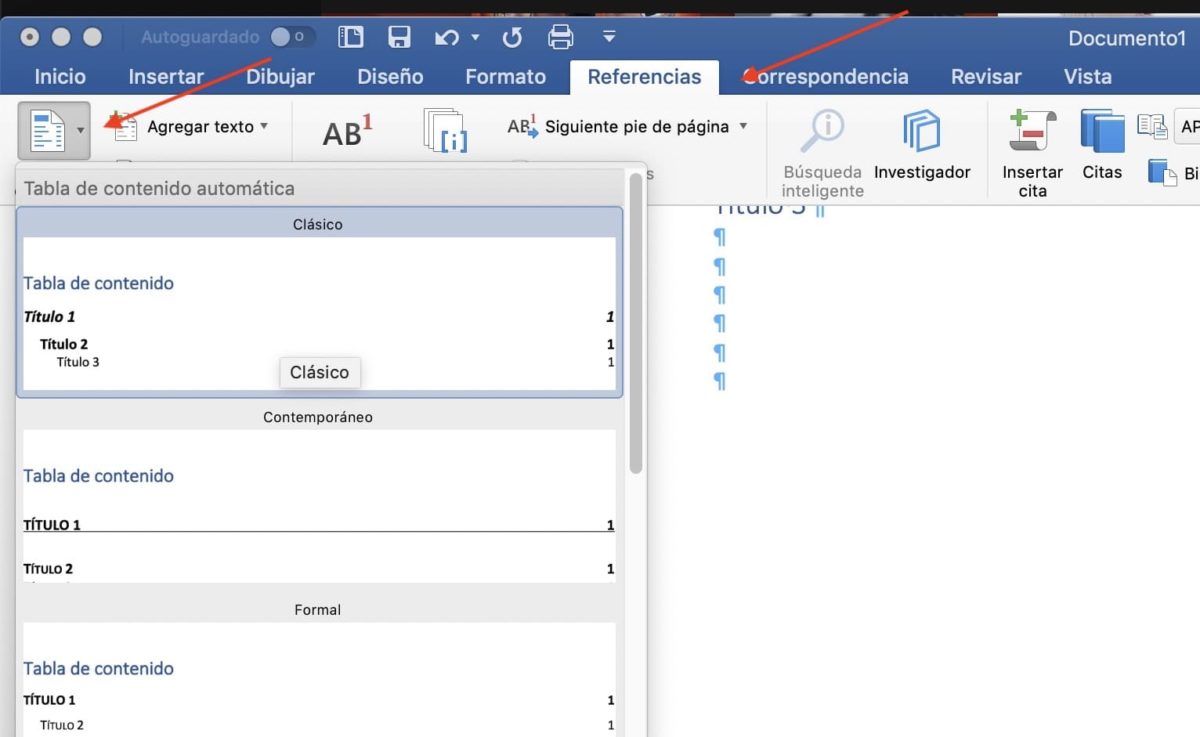The height and width of the screenshot is (737, 1200).
Task: Expand the Siguiente pie de página dropdown
Action: tap(744, 127)
